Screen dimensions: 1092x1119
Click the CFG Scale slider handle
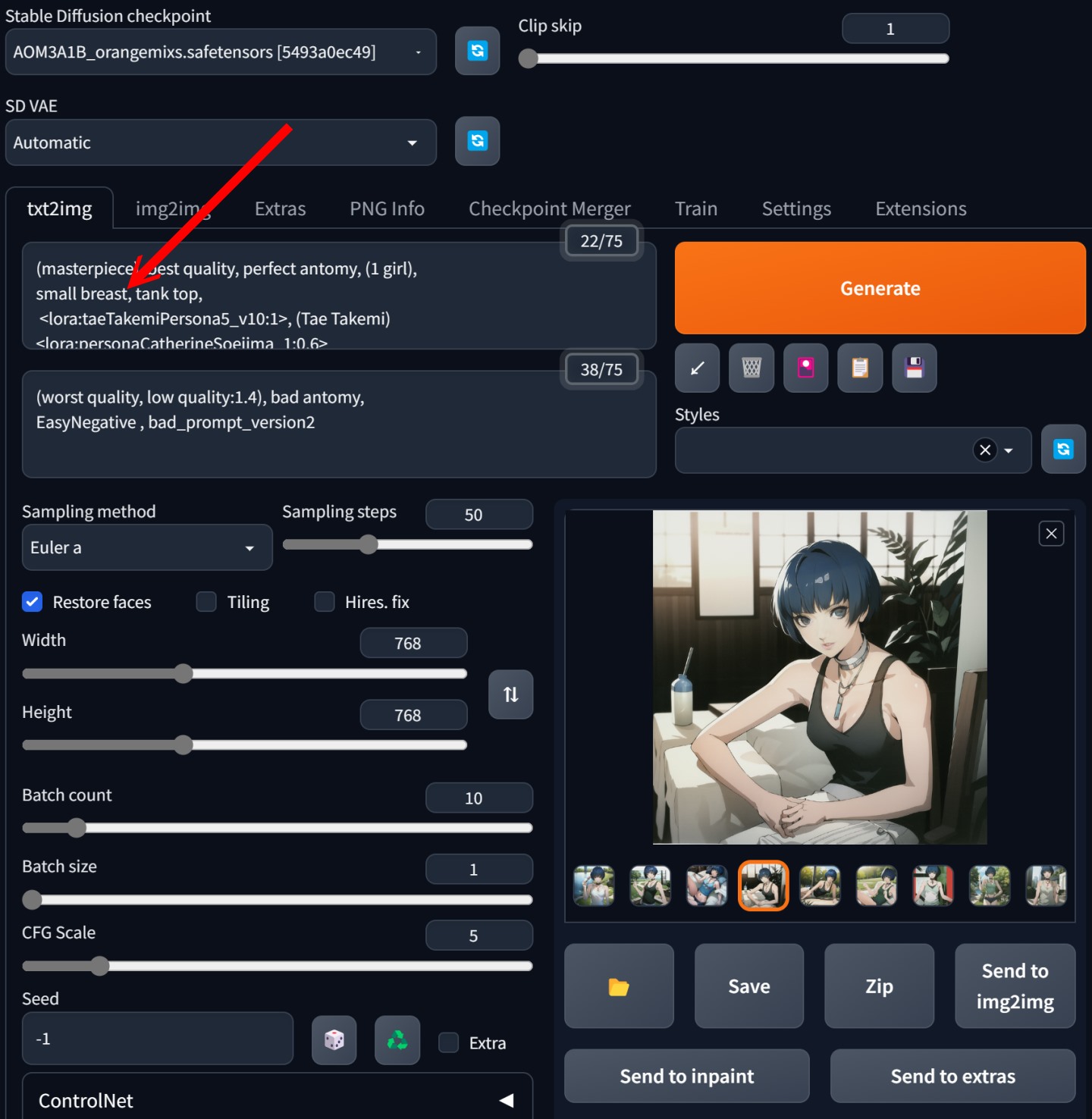pos(99,966)
